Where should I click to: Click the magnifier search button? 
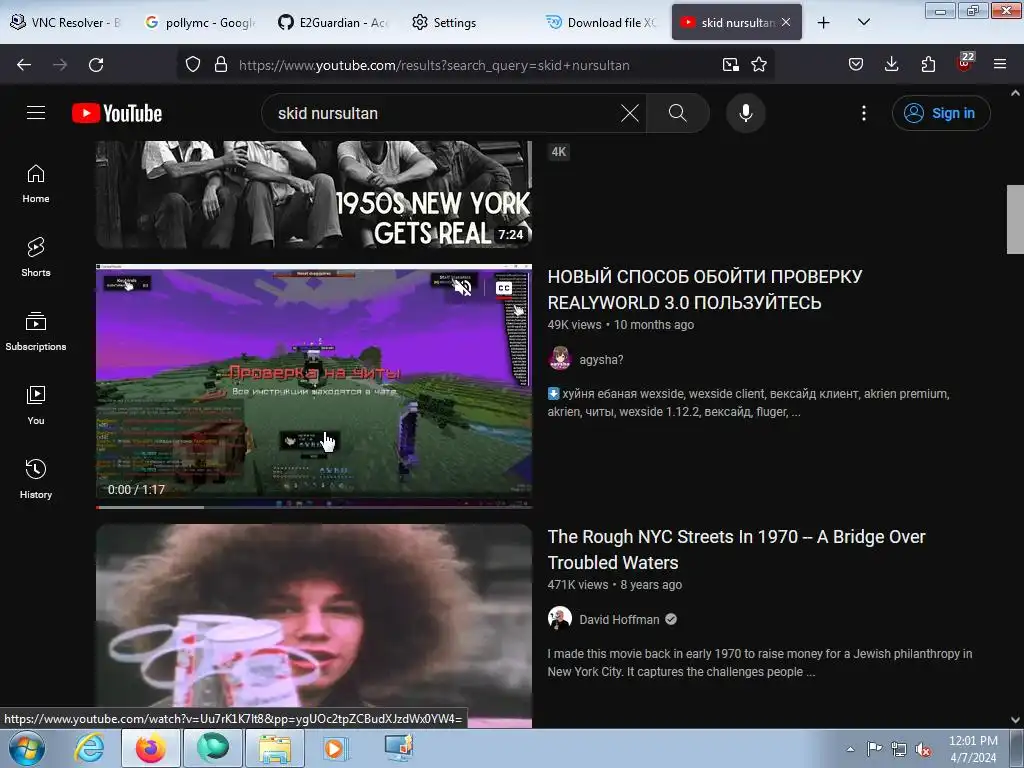677,113
